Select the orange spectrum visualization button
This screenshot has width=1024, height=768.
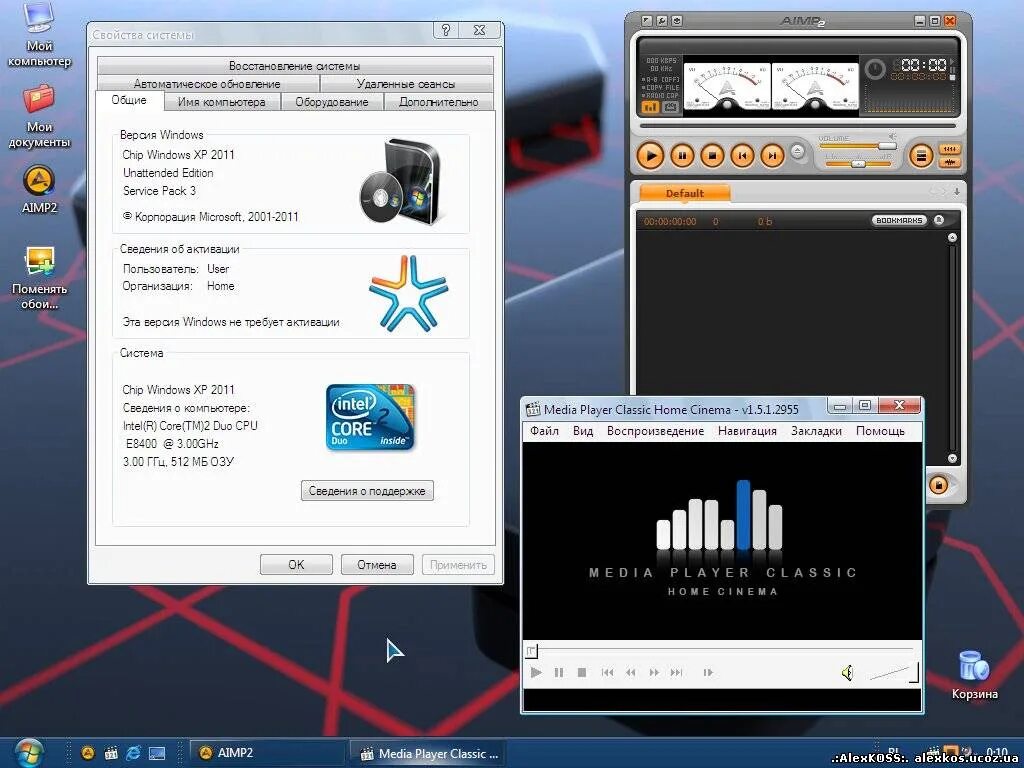click(x=651, y=108)
